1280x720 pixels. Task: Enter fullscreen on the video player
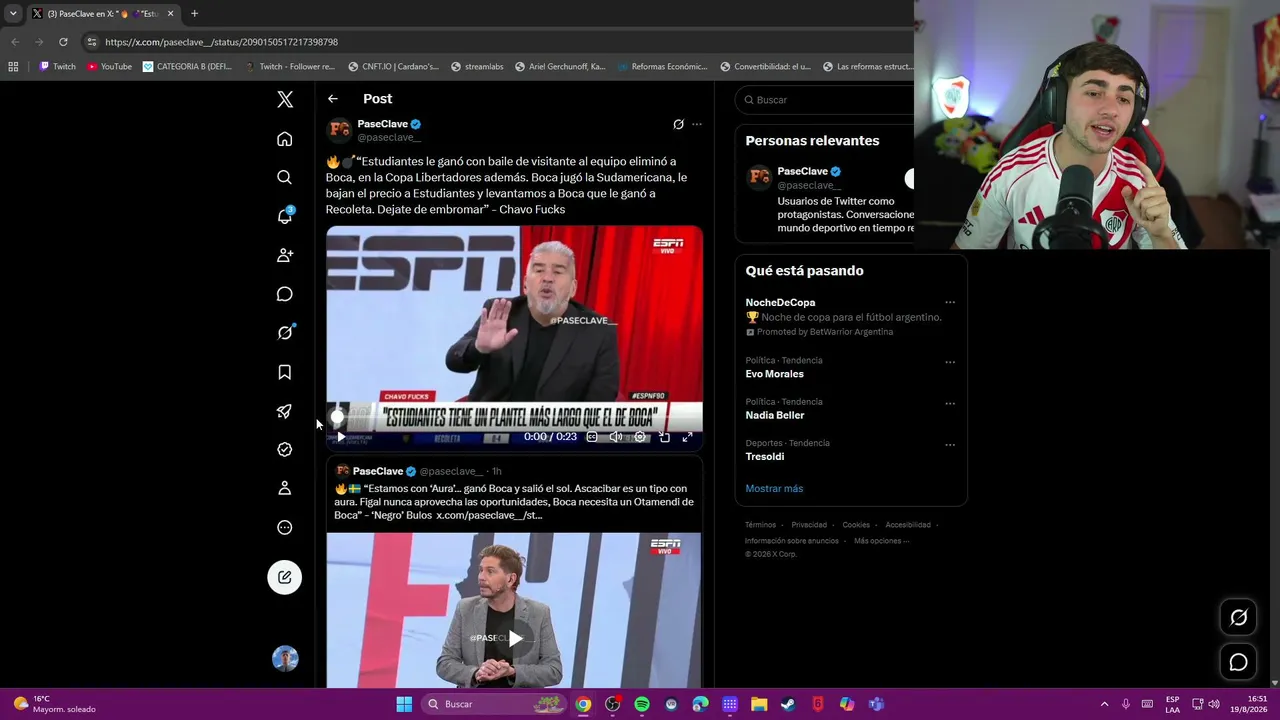click(x=688, y=437)
